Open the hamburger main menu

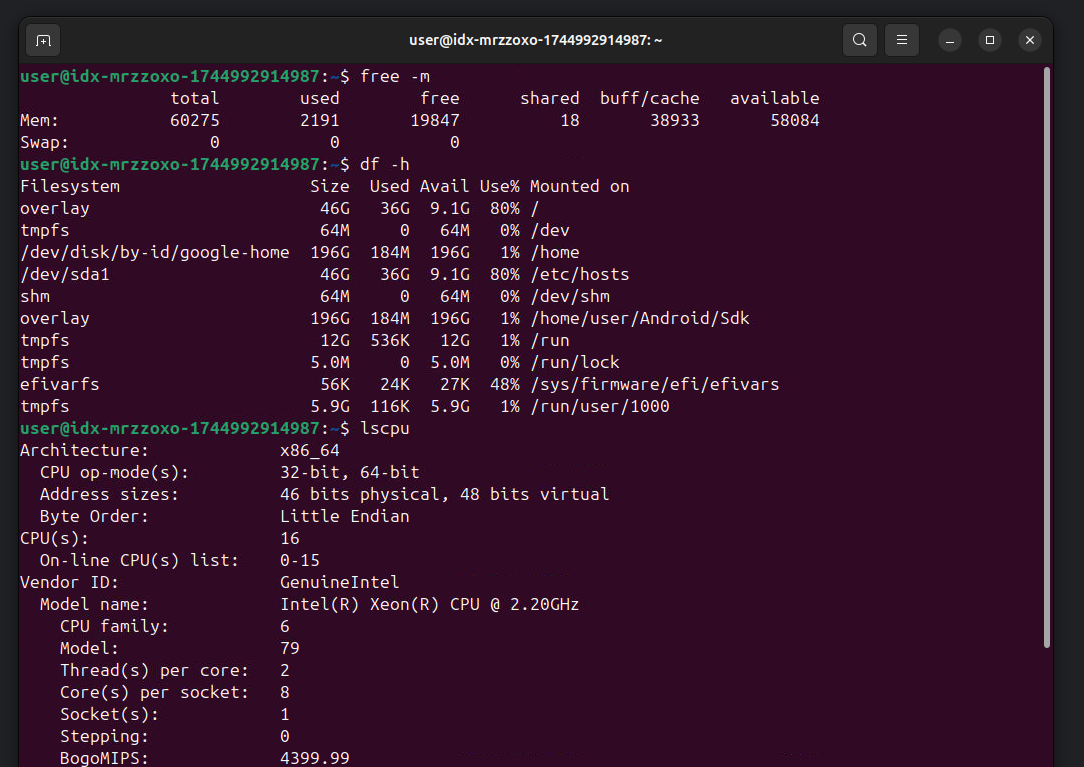coord(902,40)
